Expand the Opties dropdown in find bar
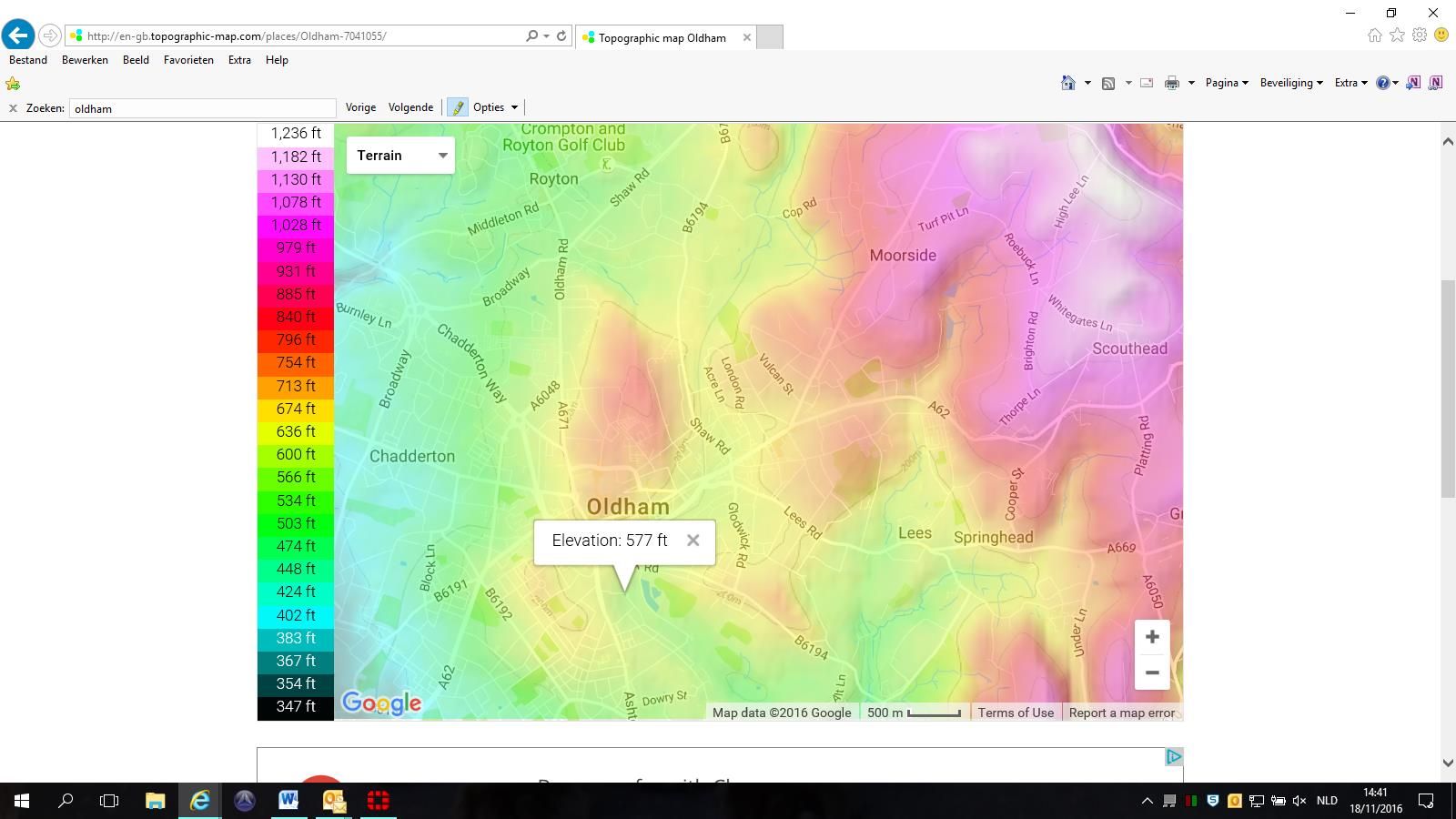This screenshot has height=819, width=1456. [x=495, y=107]
